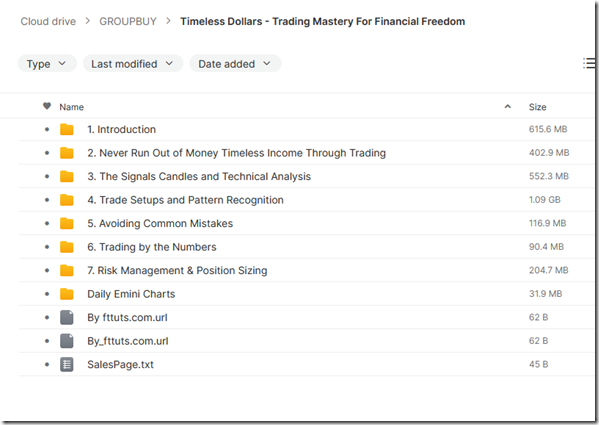Open the Last modified filter dropdown
Screen dimensions: 599x425
[x=133, y=64]
